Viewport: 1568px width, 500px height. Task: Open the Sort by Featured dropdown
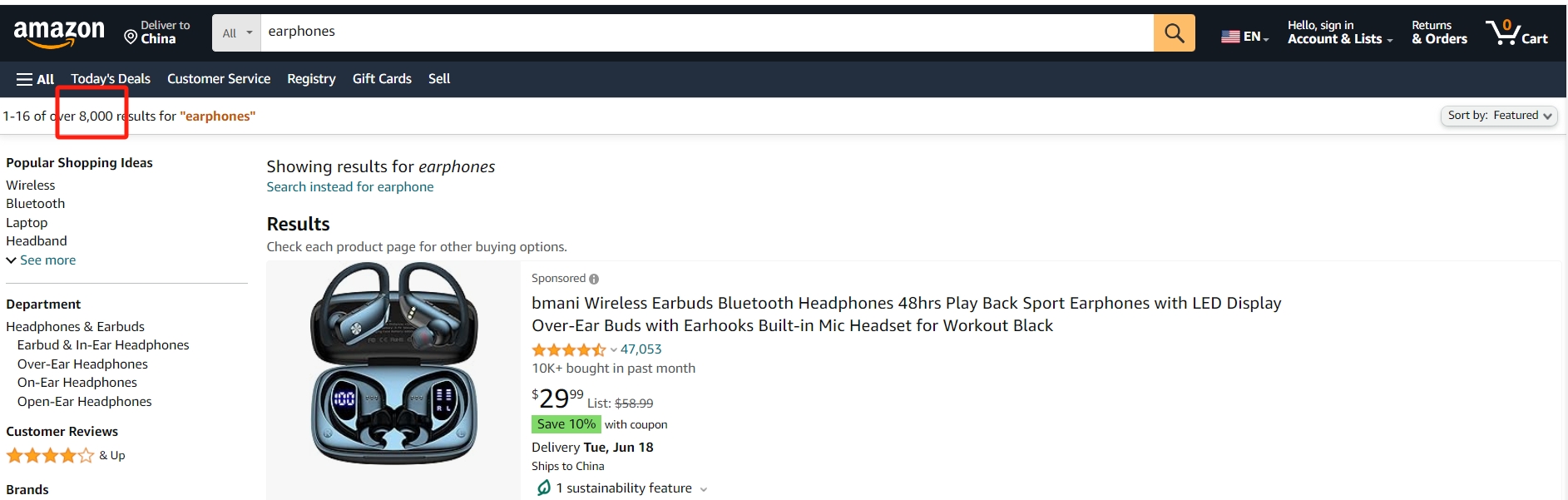point(1499,116)
